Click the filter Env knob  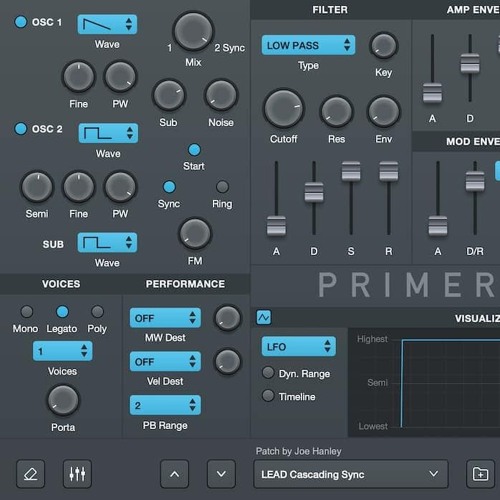pyautogui.click(x=384, y=111)
